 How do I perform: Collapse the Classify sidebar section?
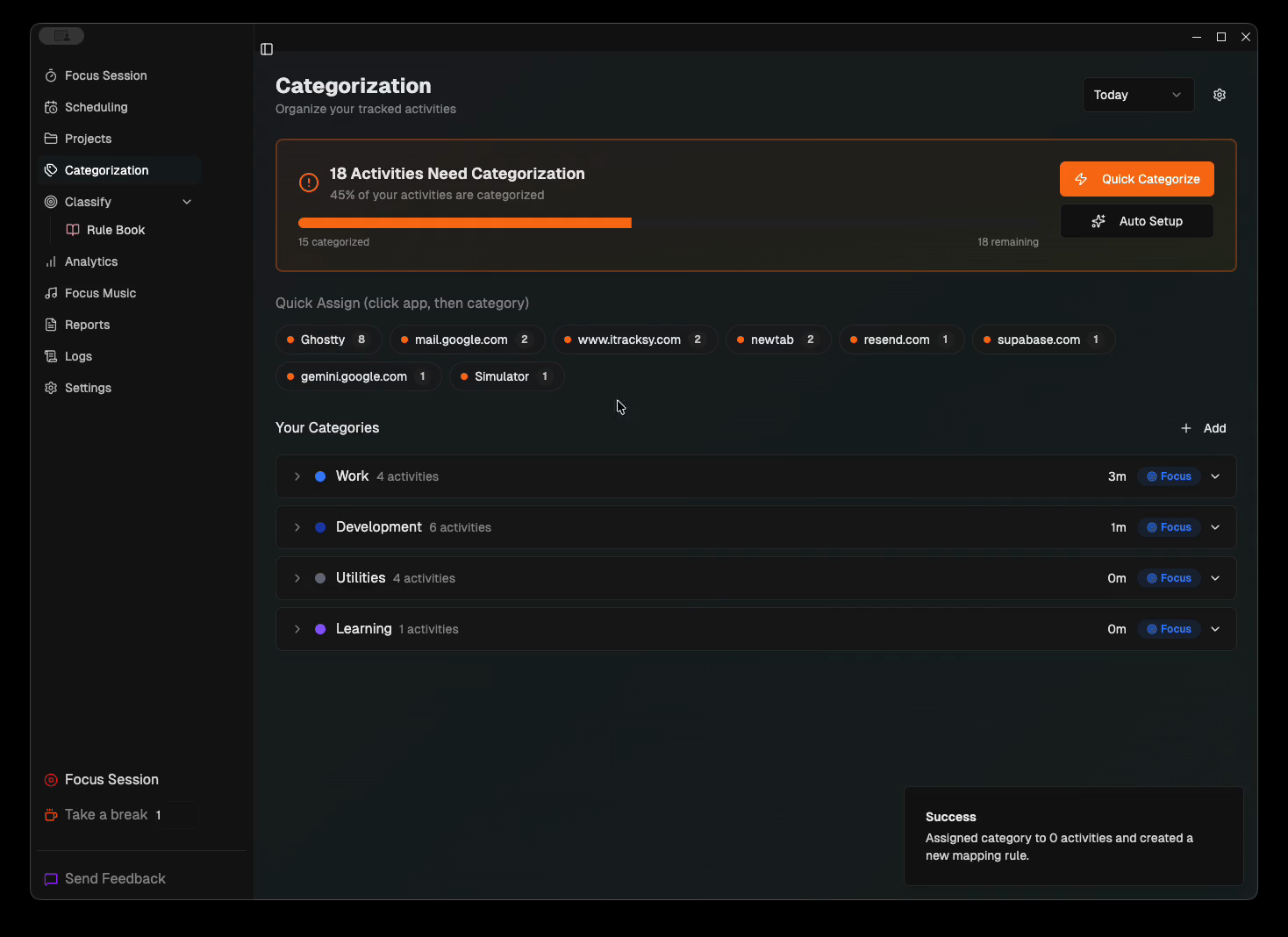pyautogui.click(x=187, y=202)
